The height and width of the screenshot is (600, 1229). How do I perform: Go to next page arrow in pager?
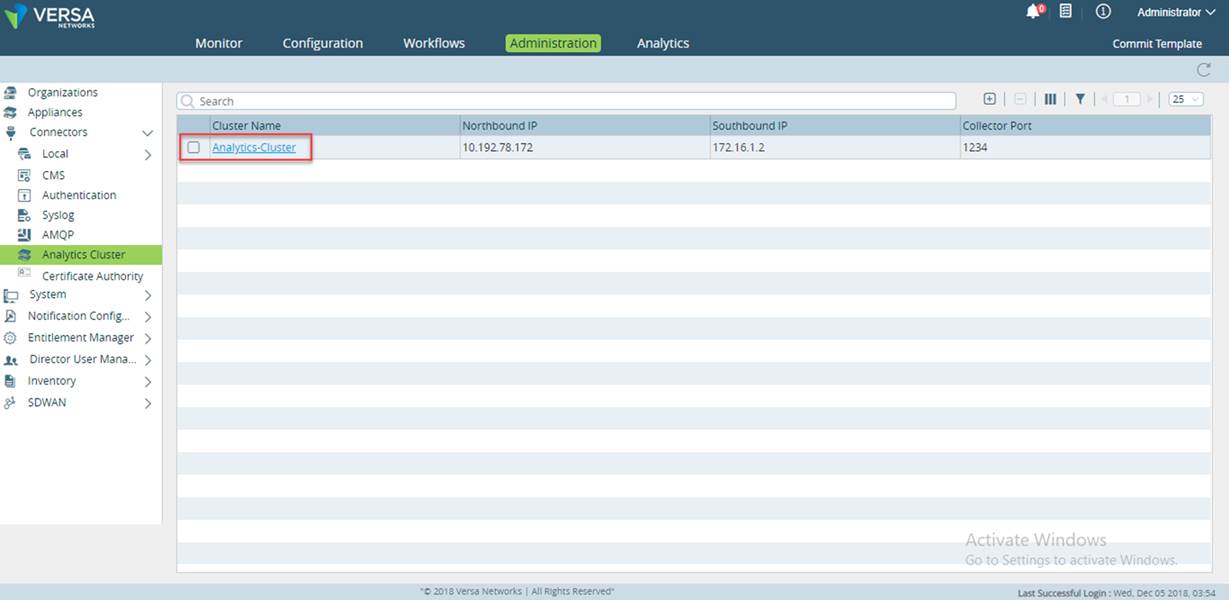click(x=1150, y=99)
